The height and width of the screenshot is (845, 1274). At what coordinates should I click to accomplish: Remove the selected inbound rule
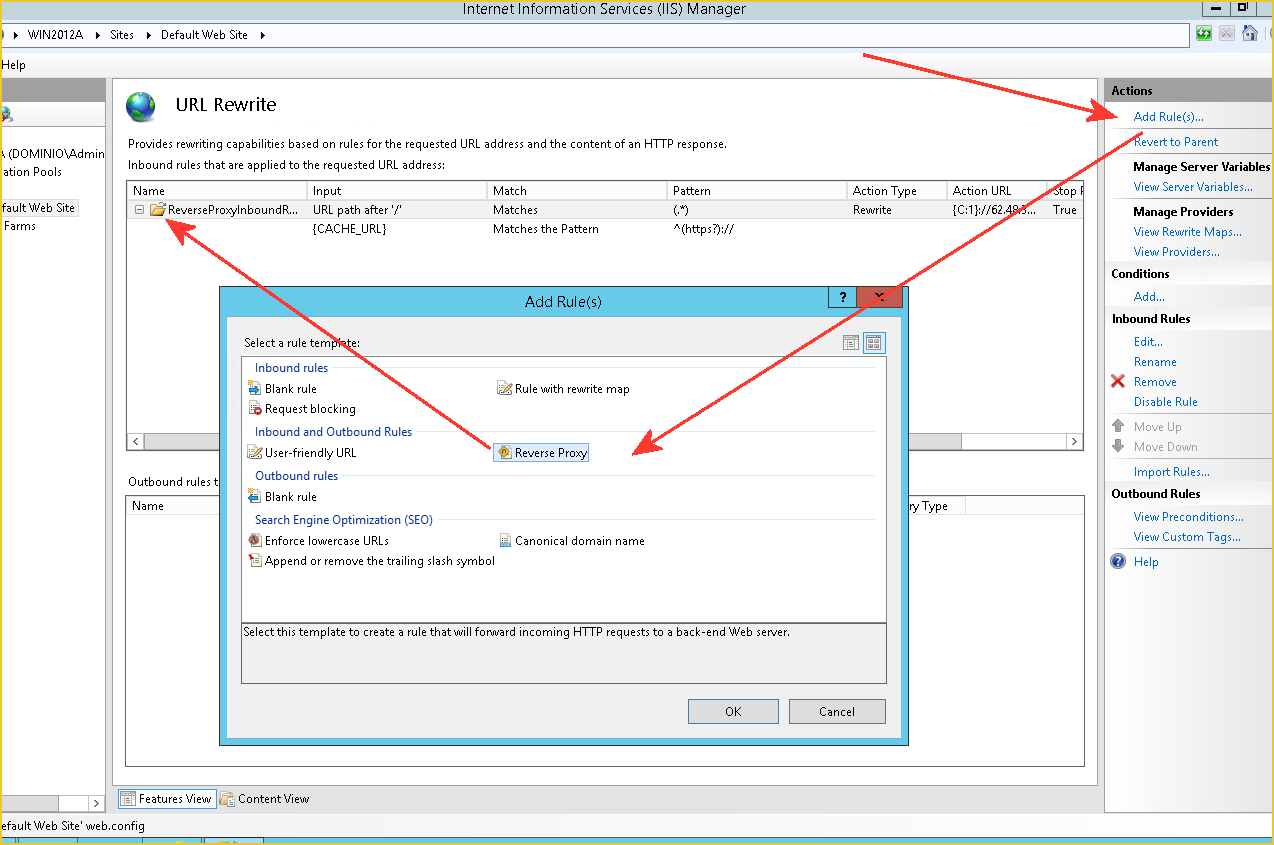pos(1155,382)
